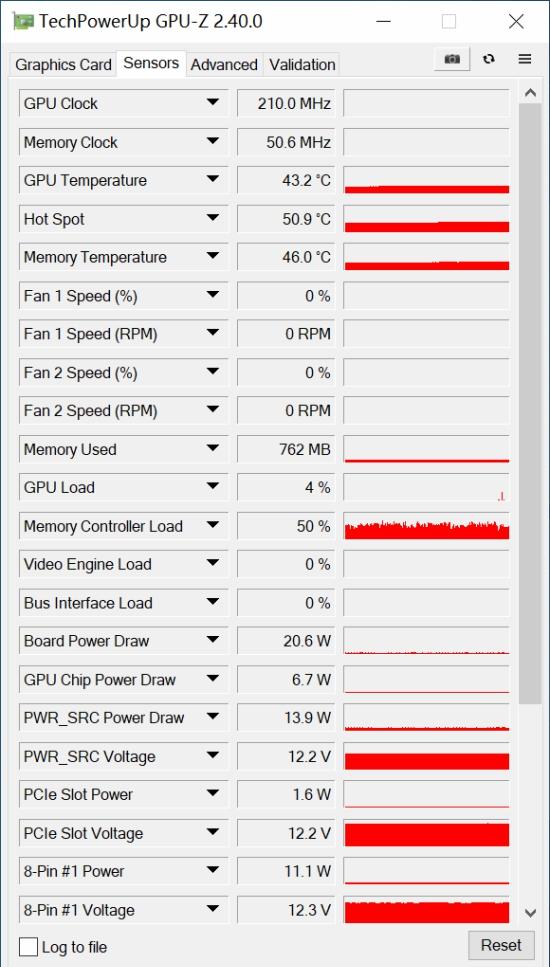Viewport: 550px width, 967px height.
Task: Click the vertical scrollbar thumb
Action: tap(530, 403)
